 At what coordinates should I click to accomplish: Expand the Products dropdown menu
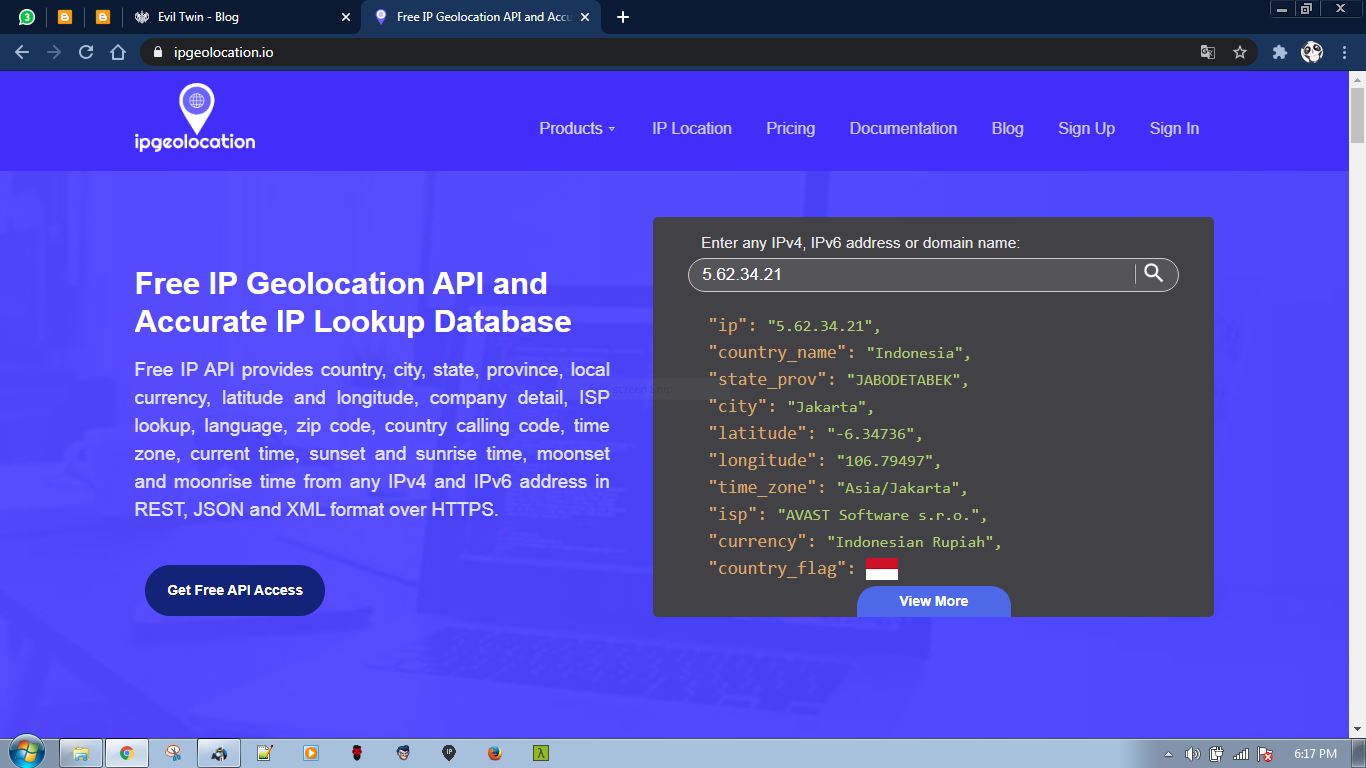click(577, 128)
